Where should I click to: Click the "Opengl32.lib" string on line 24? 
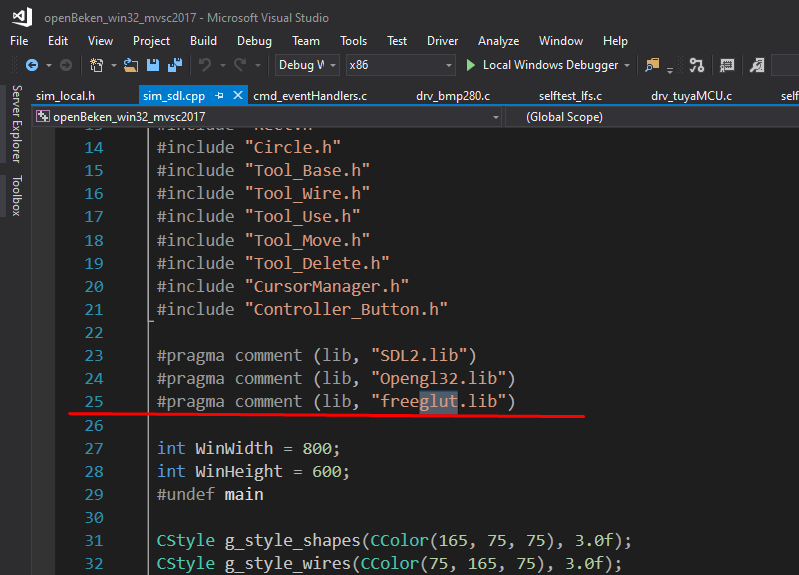point(438,379)
